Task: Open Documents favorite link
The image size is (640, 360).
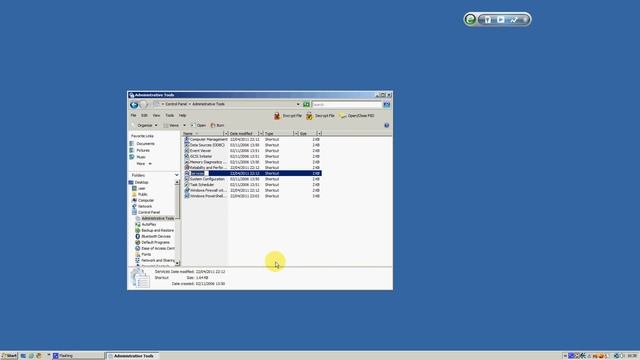Action: click(x=142, y=144)
